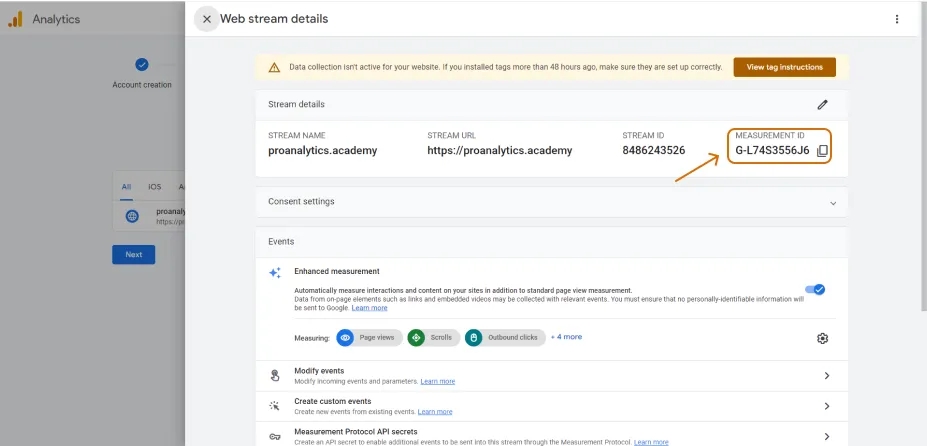The width and height of the screenshot is (927, 446).
Task: Click the Stream ID 8486243526
Action: point(653,151)
